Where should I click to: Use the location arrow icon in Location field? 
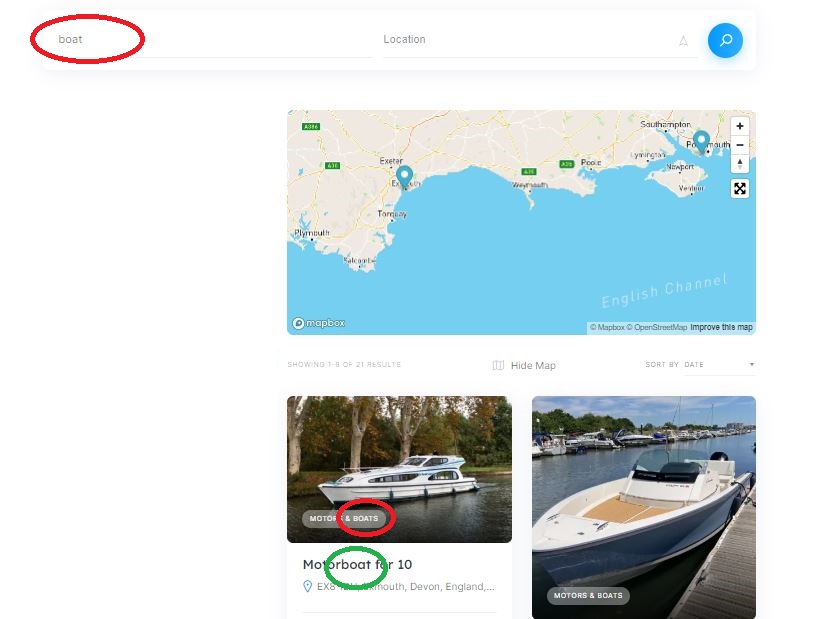683,41
